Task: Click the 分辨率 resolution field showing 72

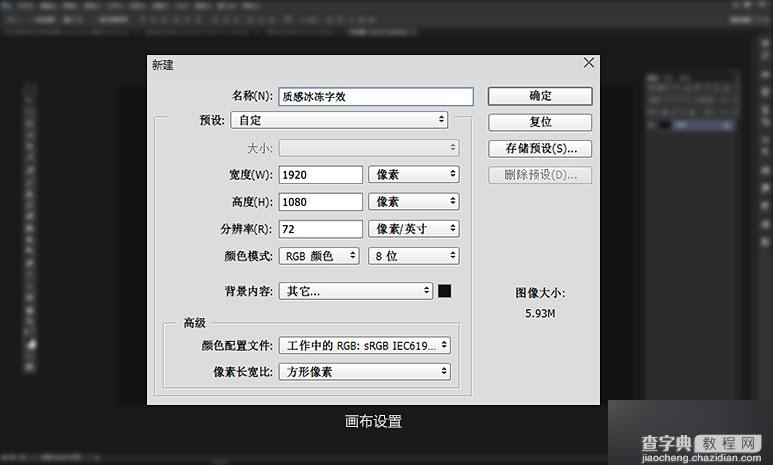Action: (320, 228)
